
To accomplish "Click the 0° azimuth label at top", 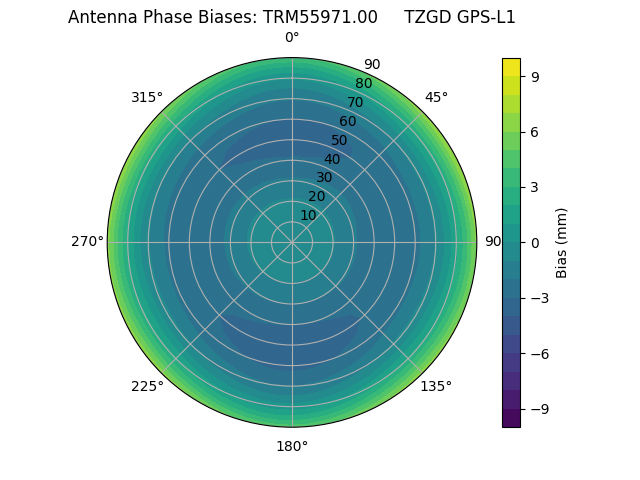I will click(292, 38).
